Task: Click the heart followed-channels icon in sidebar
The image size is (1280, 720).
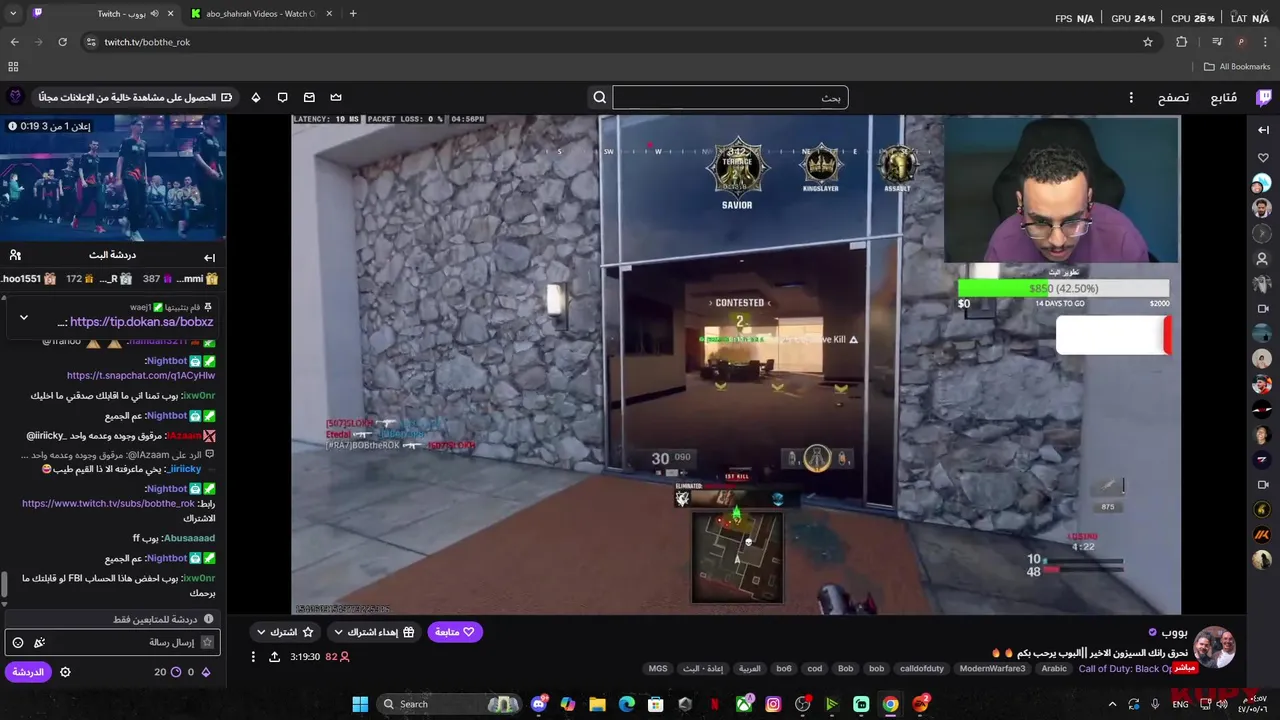Action: 1263,158
